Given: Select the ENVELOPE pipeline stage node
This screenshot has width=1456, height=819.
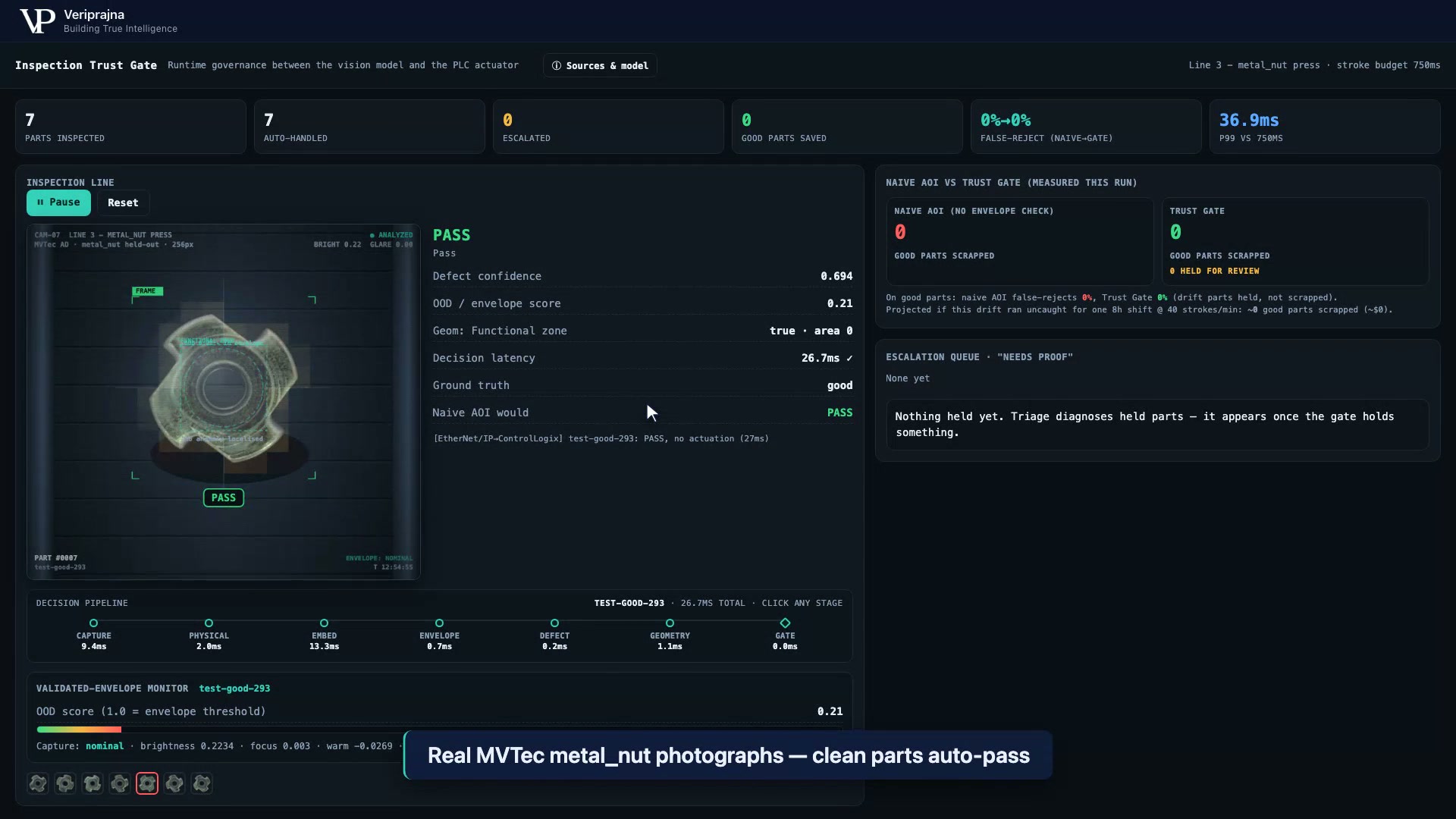Looking at the screenshot, I should [440, 623].
